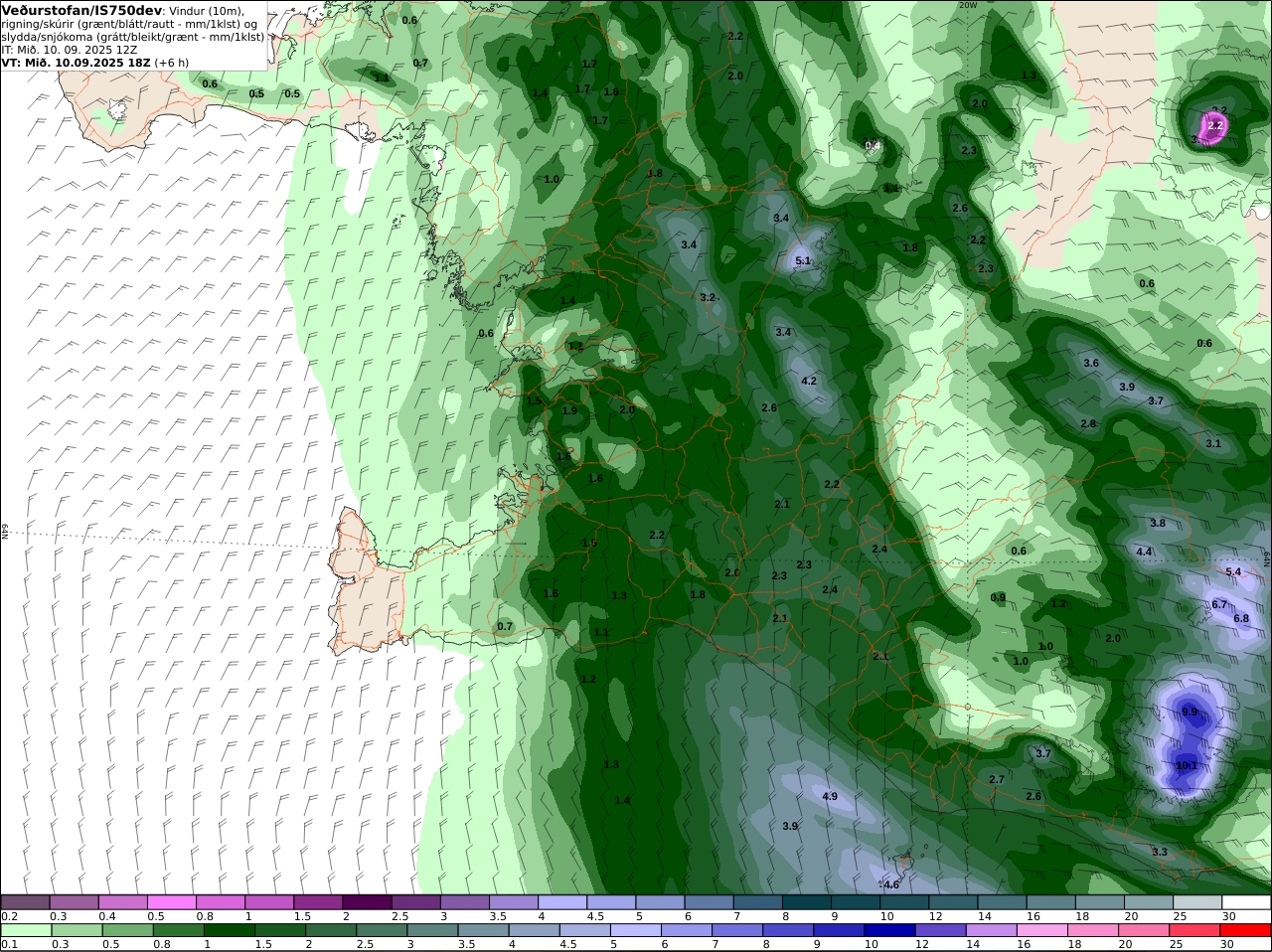Click the 1.9 value on the map
The image size is (1272, 952).
tap(569, 410)
